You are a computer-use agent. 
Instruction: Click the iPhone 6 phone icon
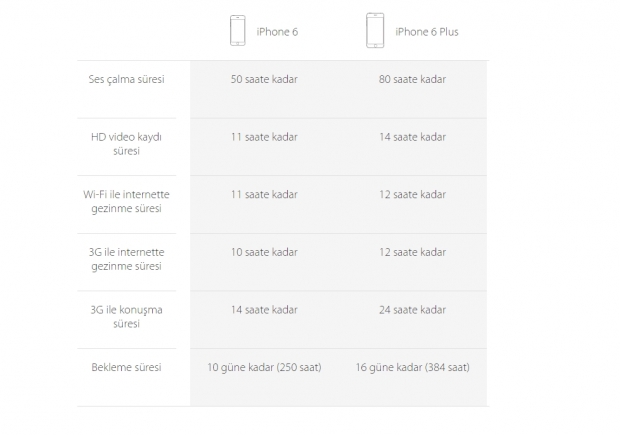click(237, 31)
